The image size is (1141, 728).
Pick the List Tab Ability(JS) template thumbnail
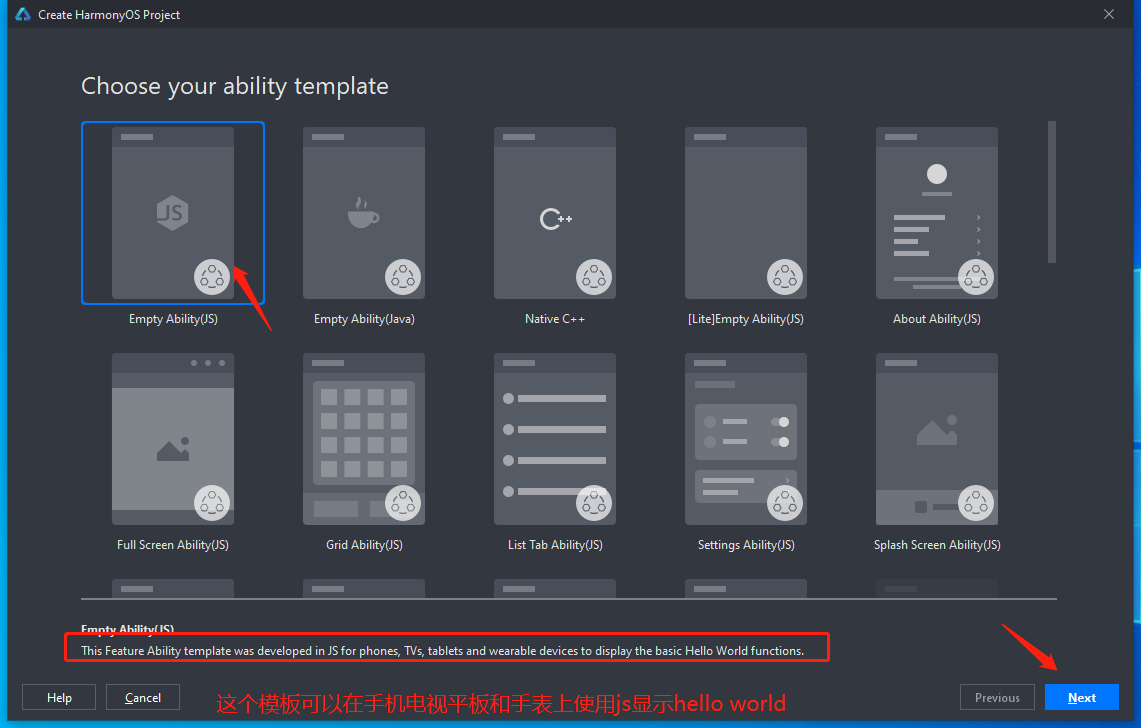554,439
